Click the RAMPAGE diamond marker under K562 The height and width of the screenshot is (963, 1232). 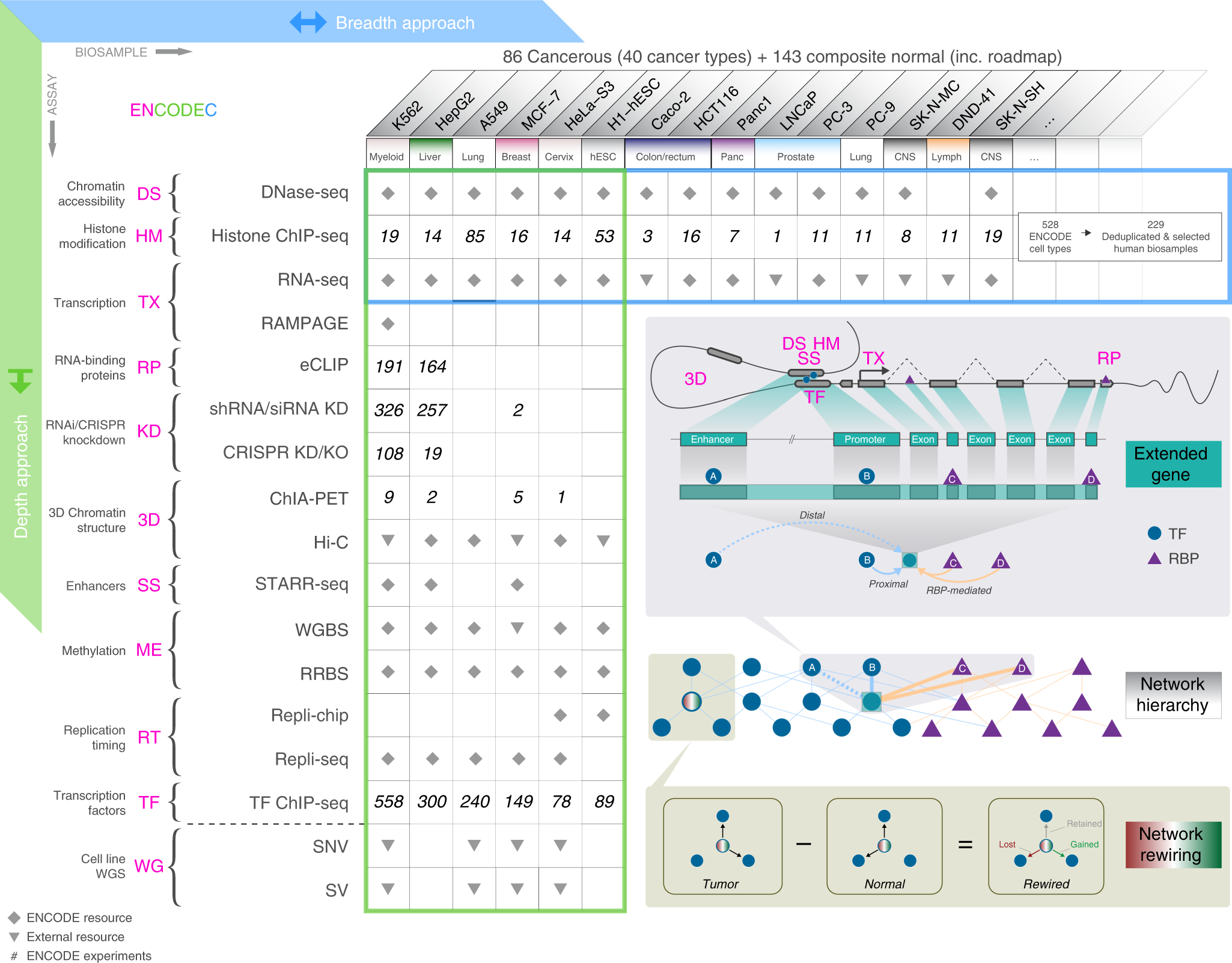388,324
